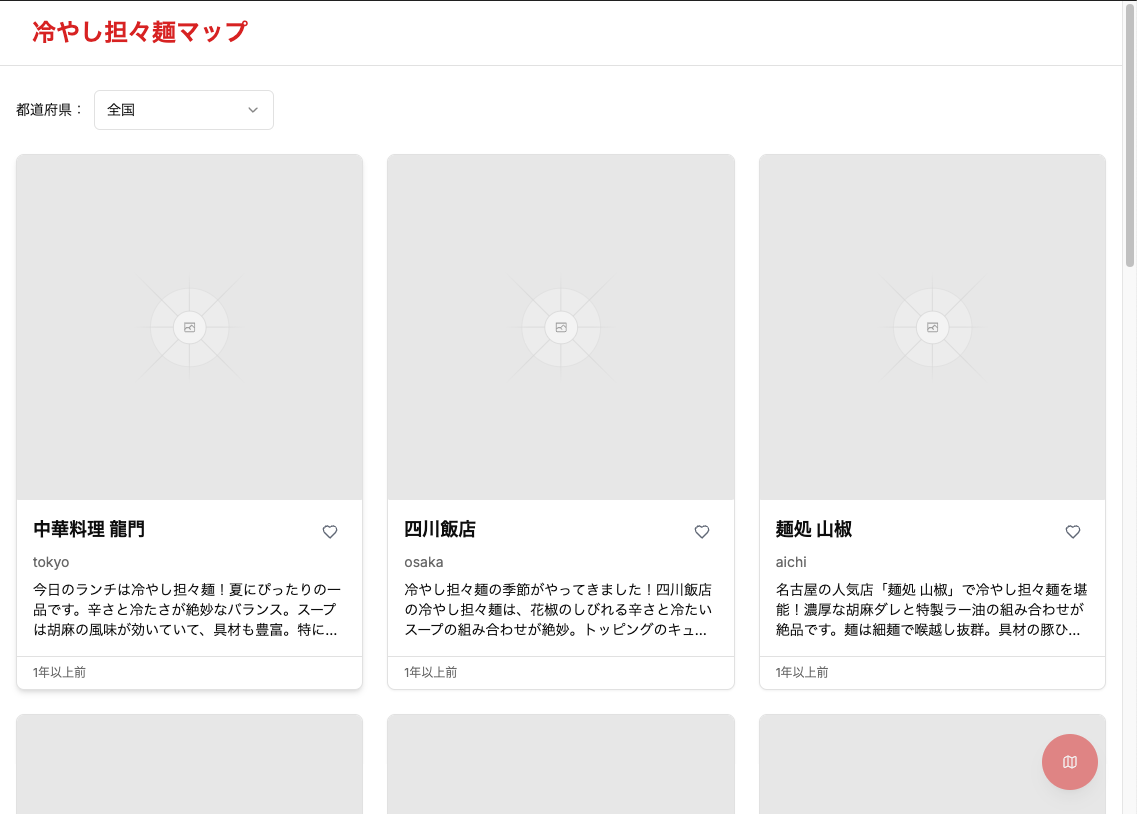Screen dimensions: 1137x814
Task: Toggle the heart on the 四川飯店 card
Action: tap(702, 531)
